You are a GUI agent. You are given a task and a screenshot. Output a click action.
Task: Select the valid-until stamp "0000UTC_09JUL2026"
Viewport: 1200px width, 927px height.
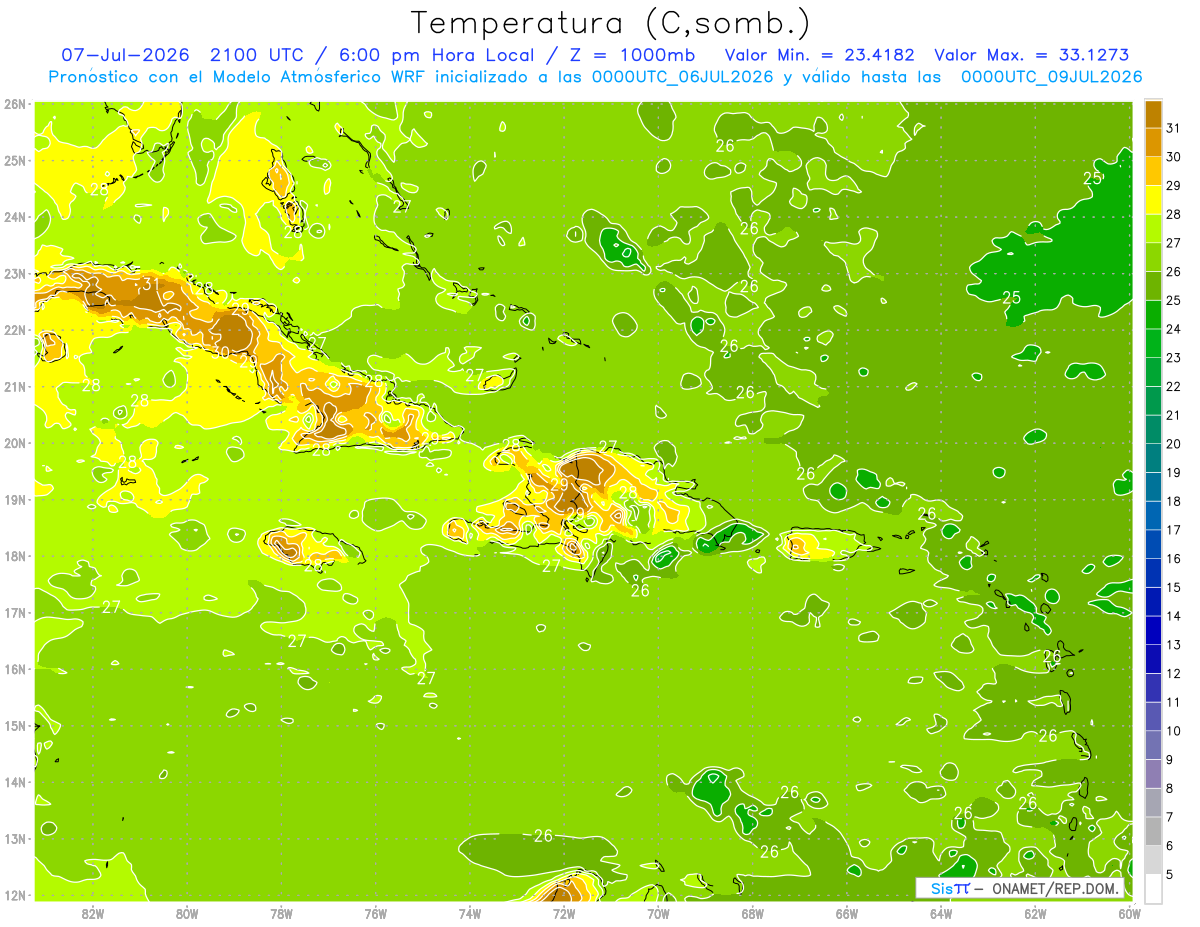pos(1050,77)
